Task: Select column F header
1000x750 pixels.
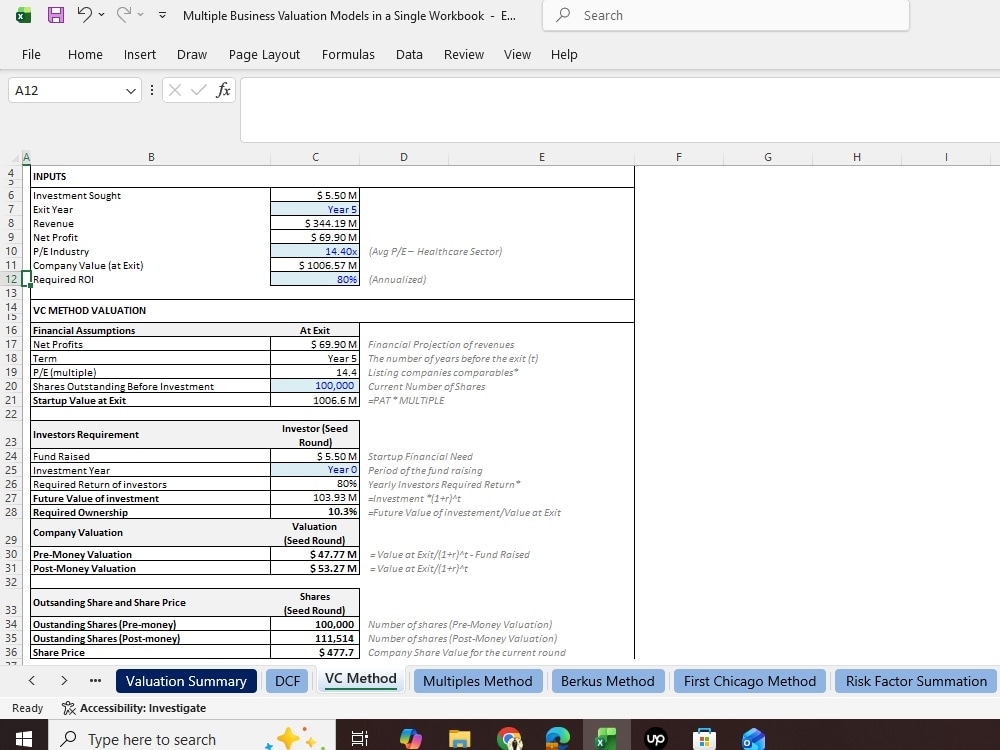Action: (679, 157)
